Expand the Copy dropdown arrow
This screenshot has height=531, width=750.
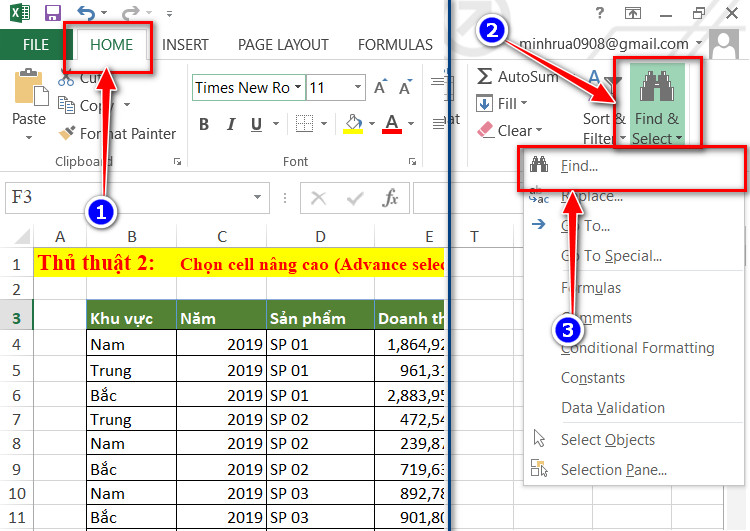coord(127,105)
